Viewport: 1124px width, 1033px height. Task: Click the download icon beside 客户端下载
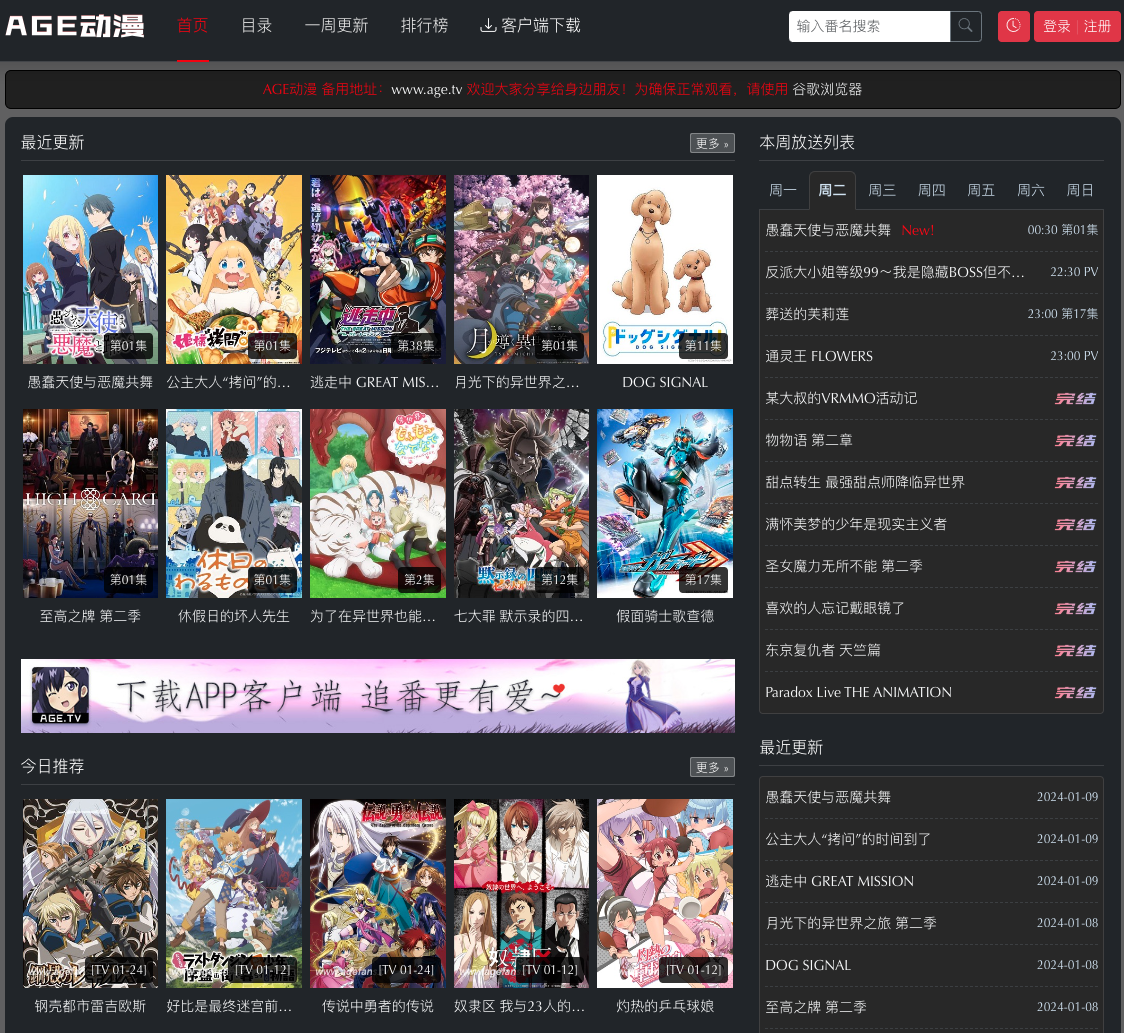(488, 25)
